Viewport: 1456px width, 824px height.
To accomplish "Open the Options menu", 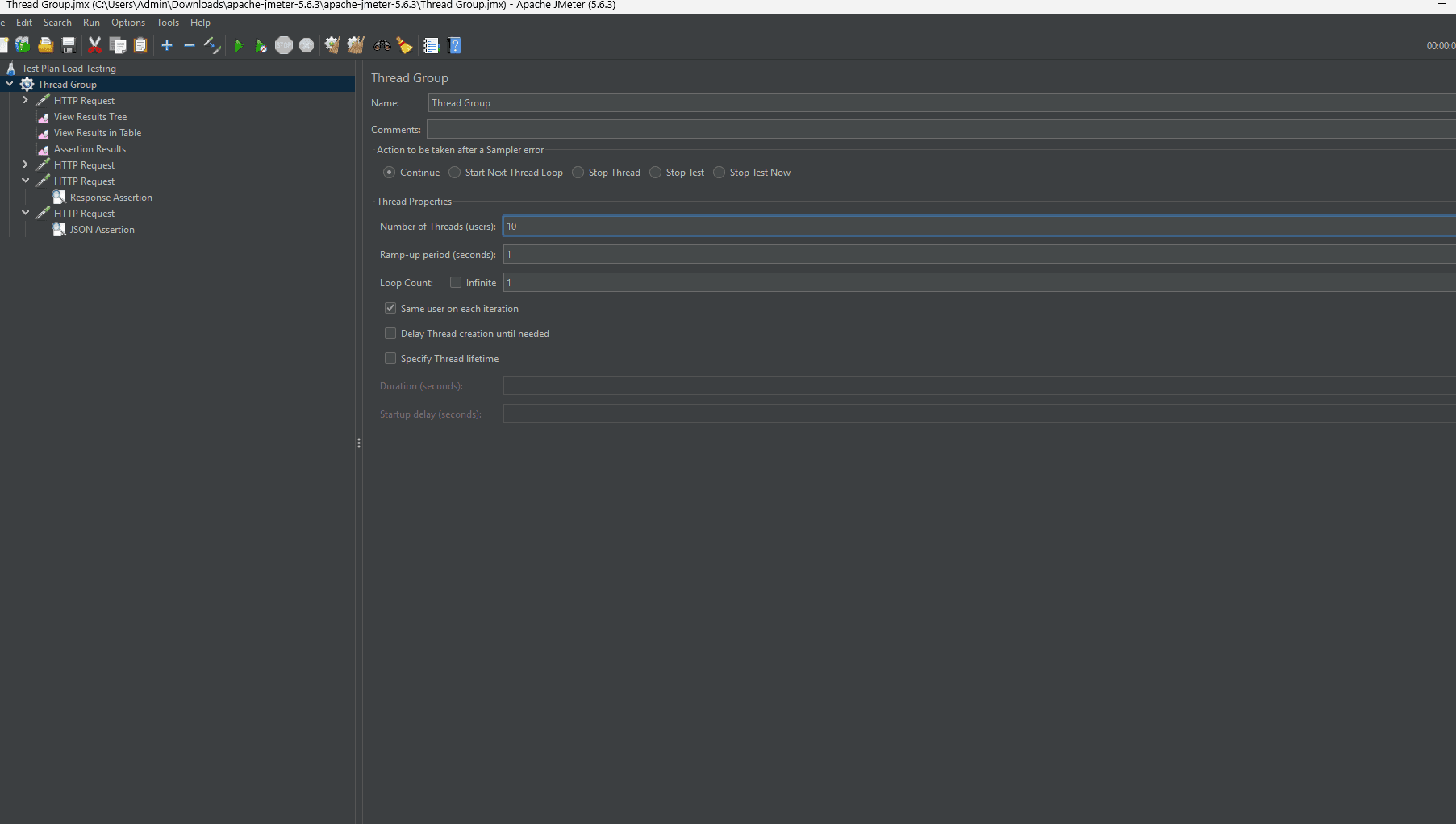I will click(x=128, y=23).
